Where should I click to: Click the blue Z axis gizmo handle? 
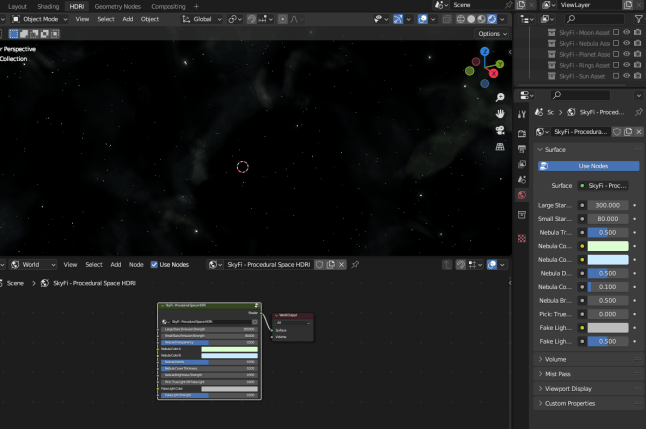[x=484, y=51]
